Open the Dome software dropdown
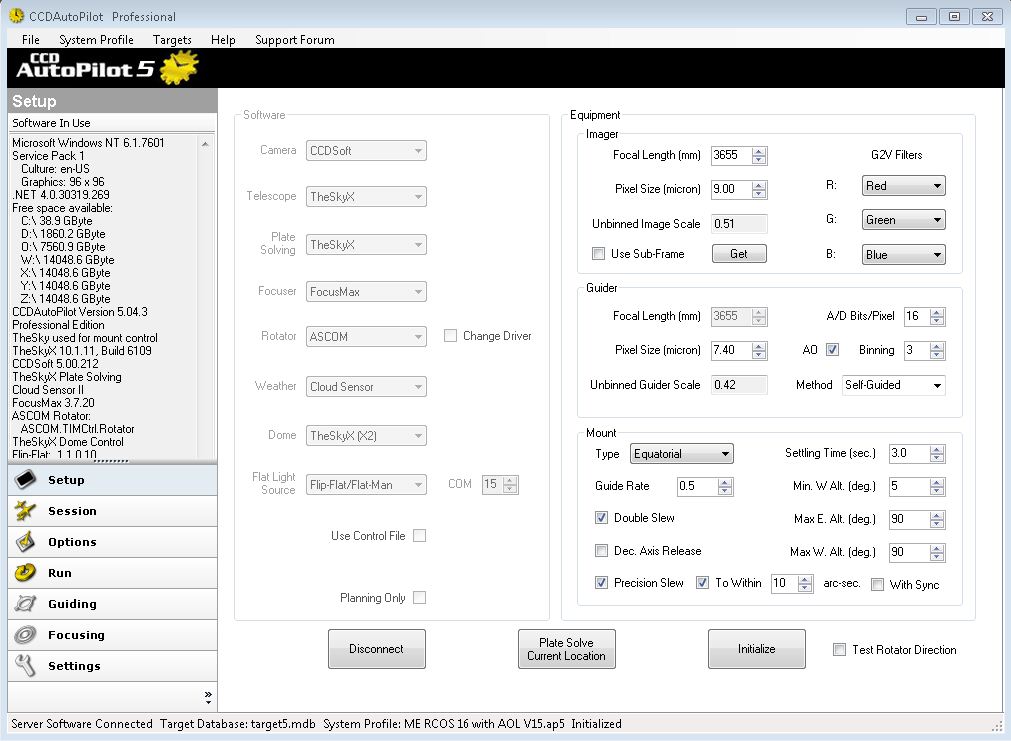The image size is (1011, 741). [x=366, y=435]
